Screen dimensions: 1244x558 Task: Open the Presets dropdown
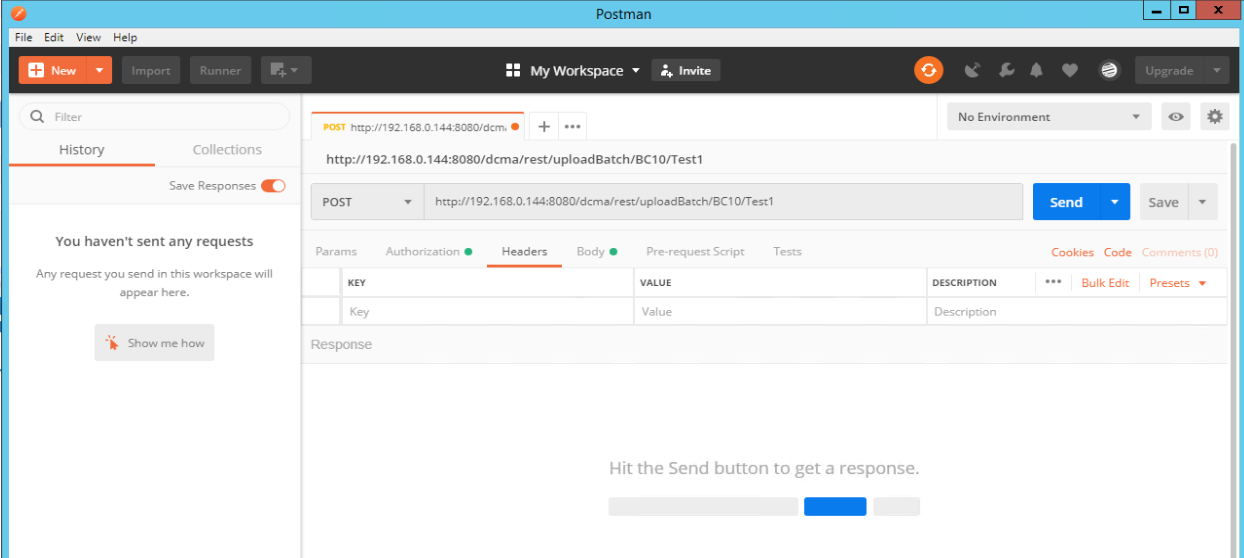point(1178,283)
